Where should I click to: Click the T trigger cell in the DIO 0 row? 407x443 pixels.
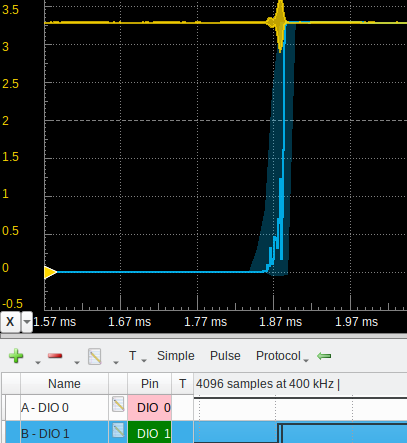[182, 408]
